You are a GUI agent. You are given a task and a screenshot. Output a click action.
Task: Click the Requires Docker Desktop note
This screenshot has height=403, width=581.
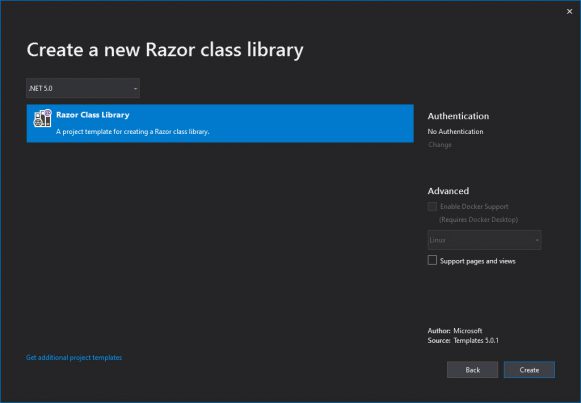pyautogui.click(x=478, y=220)
